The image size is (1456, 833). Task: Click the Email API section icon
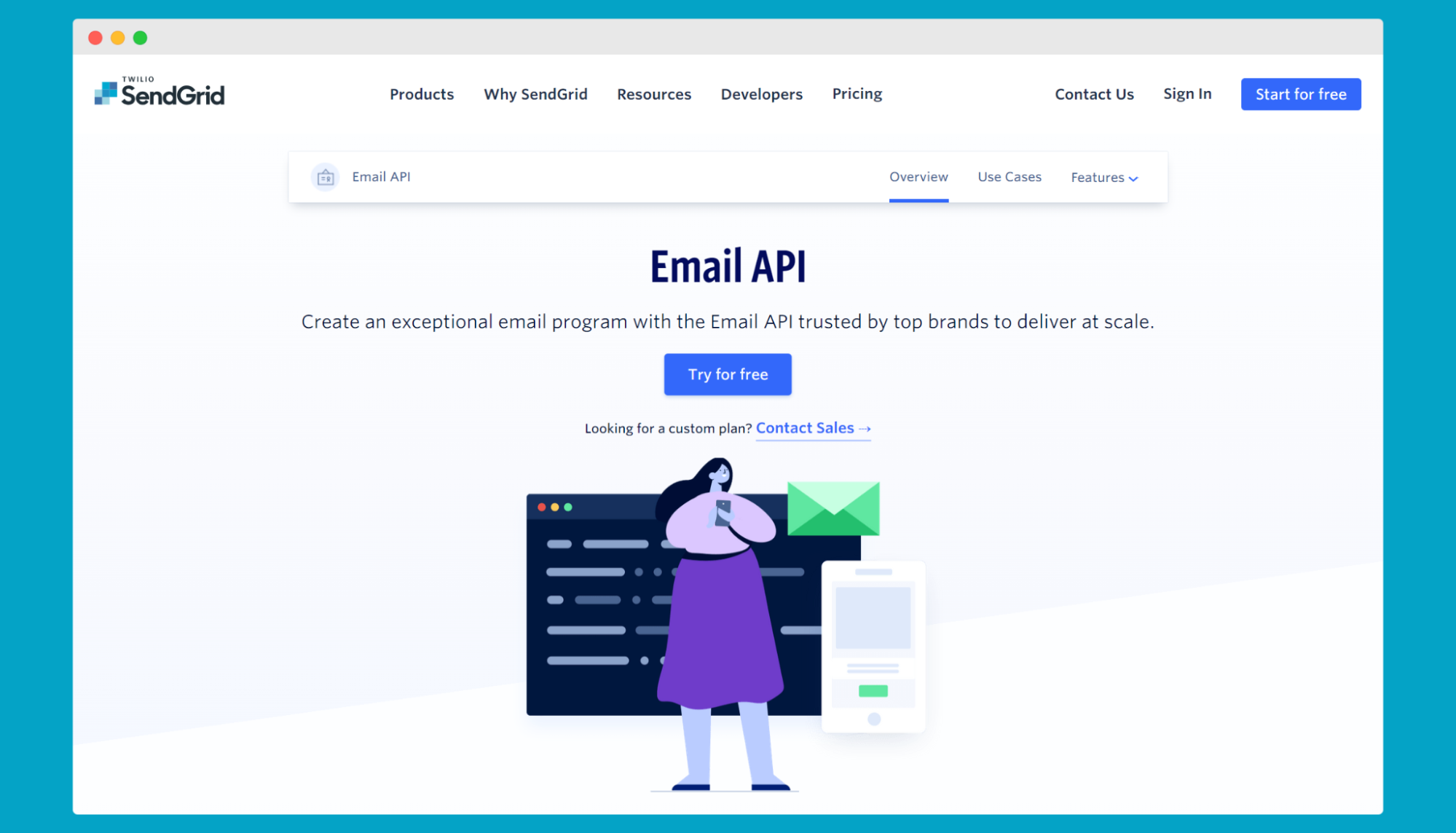tap(325, 176)
